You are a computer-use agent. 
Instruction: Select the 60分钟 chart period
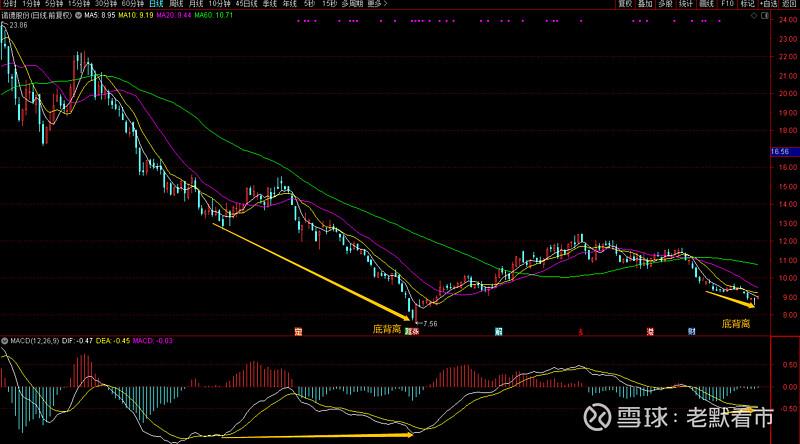(x=132, y=5)
